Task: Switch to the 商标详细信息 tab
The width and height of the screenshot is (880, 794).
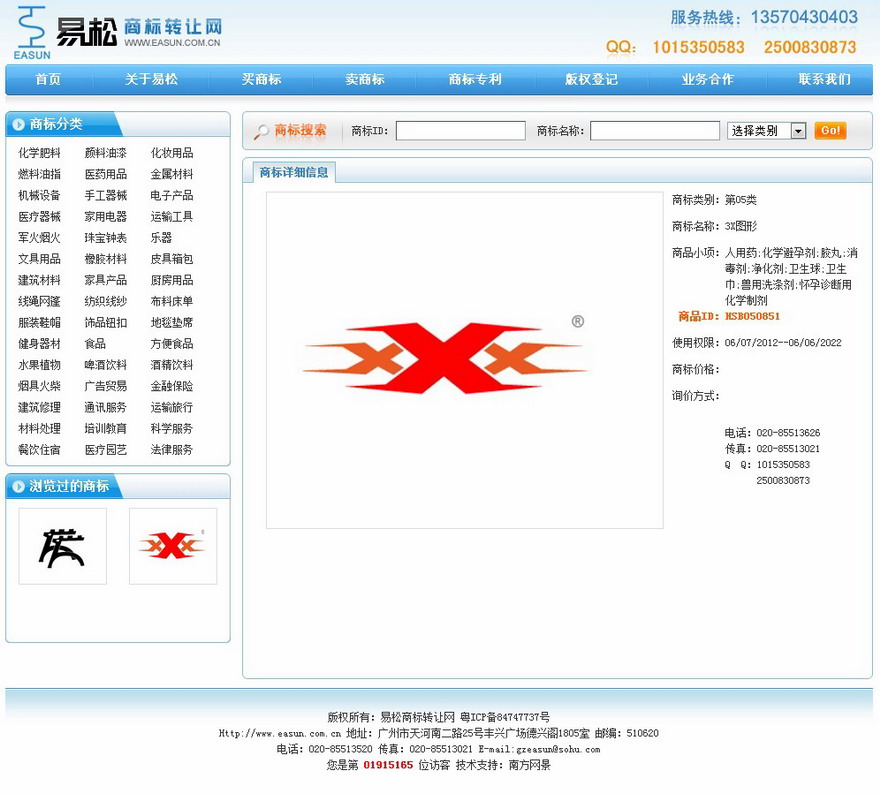Action: click(294, 172)
